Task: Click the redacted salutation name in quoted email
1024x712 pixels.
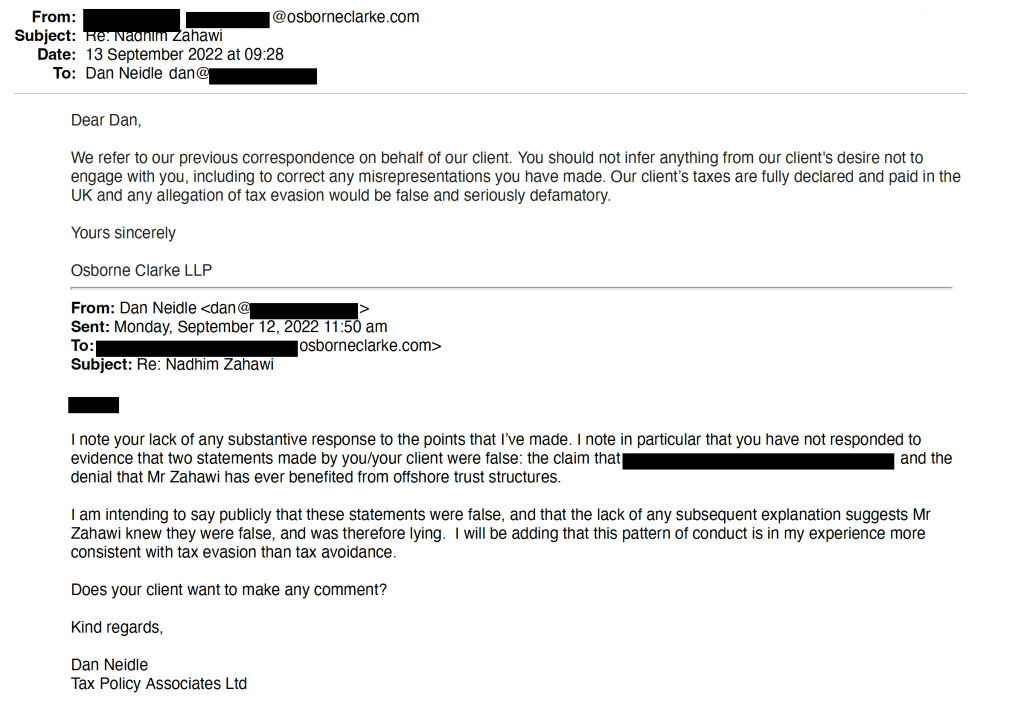Action: 93,405
